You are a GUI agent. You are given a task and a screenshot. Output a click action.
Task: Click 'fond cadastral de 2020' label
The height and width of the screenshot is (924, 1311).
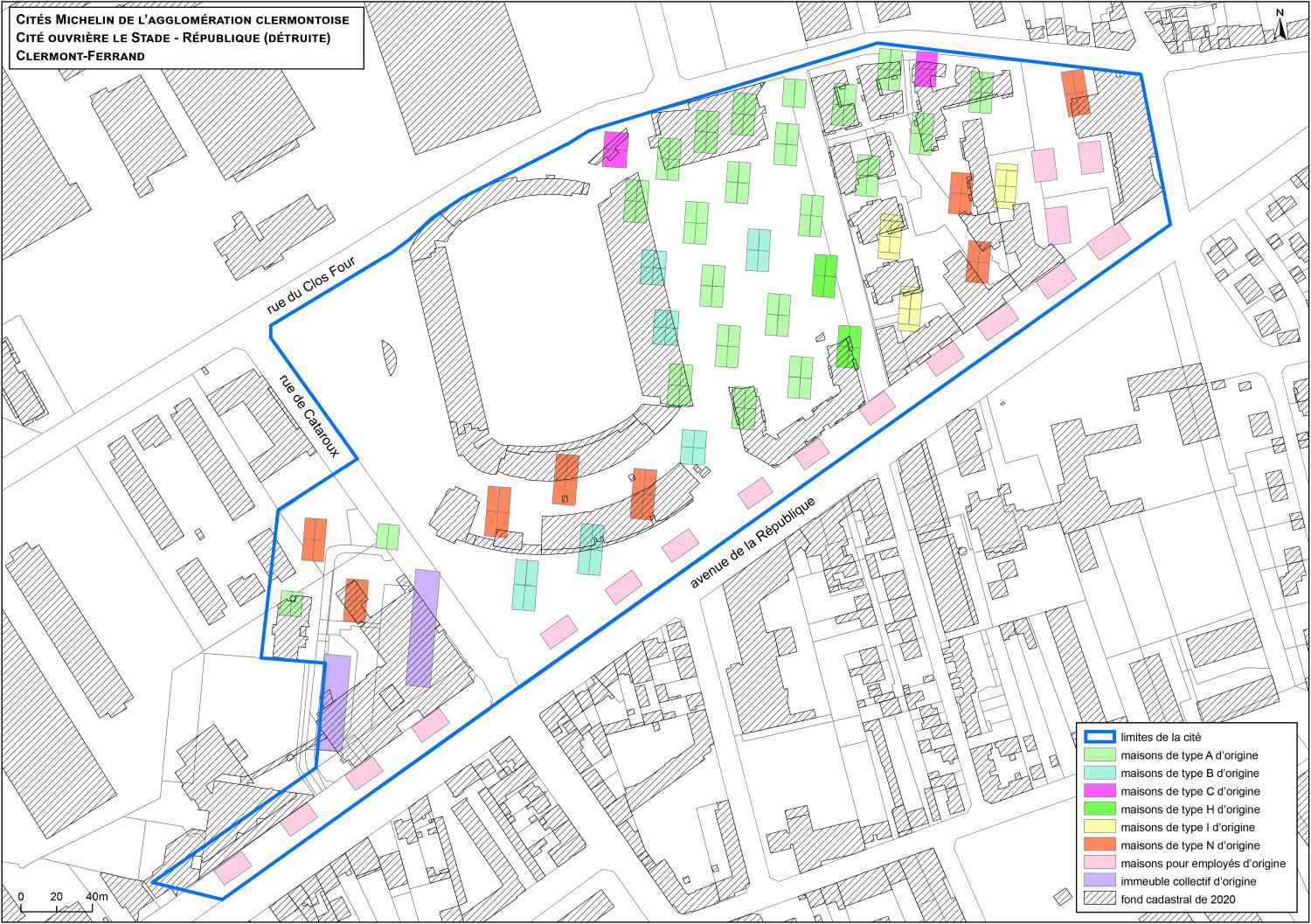point(1176,900)
